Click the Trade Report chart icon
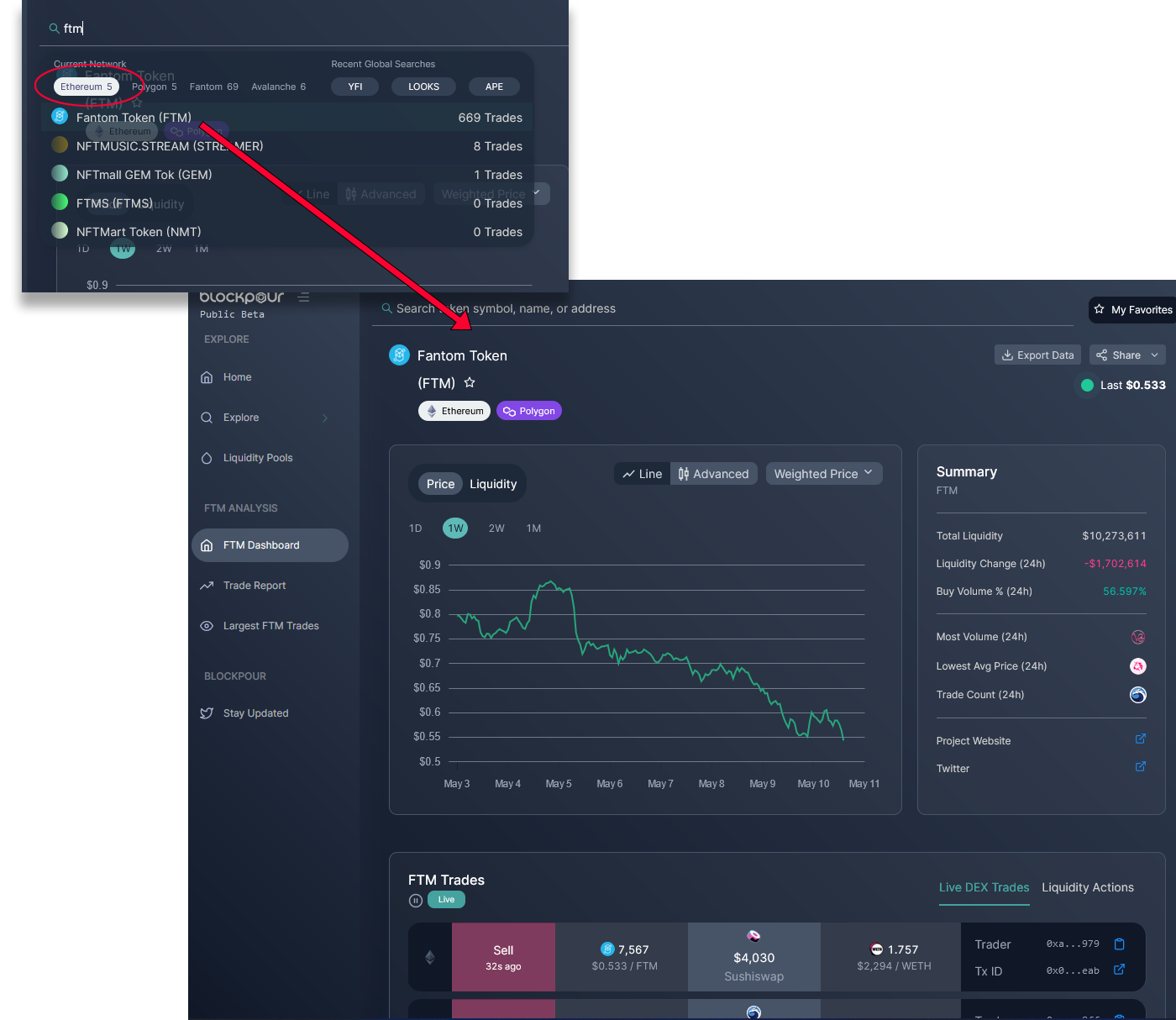This screenshot has height=1020, width=1176. click(x=207, y=586)
